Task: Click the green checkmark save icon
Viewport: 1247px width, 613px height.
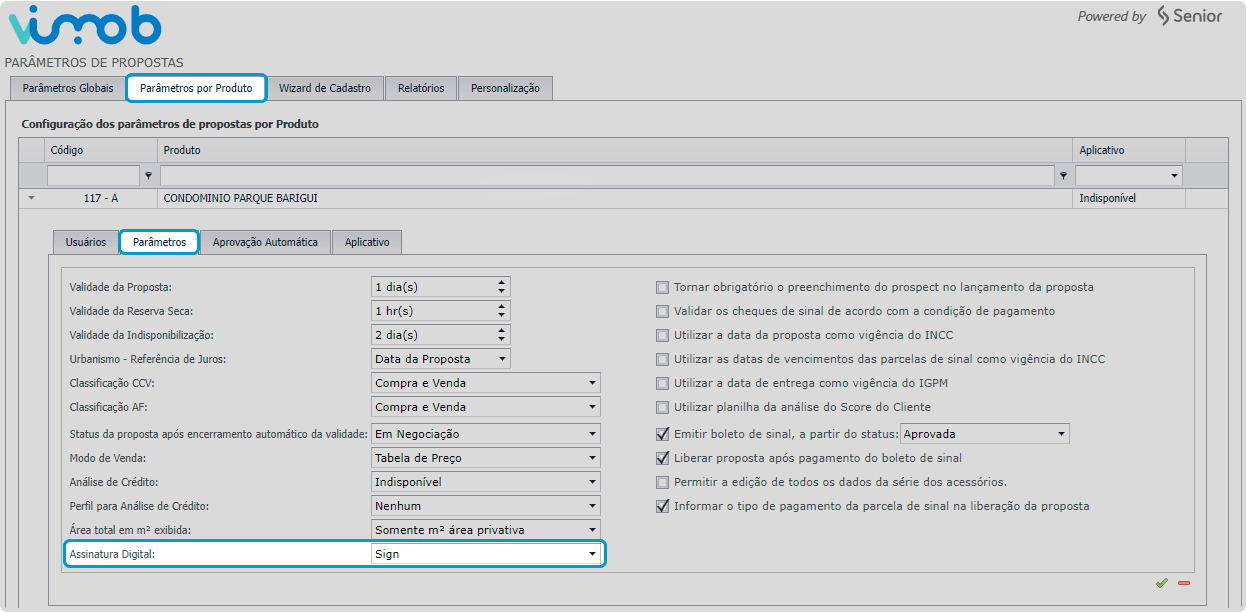Action: click(x=1161, y=582)
